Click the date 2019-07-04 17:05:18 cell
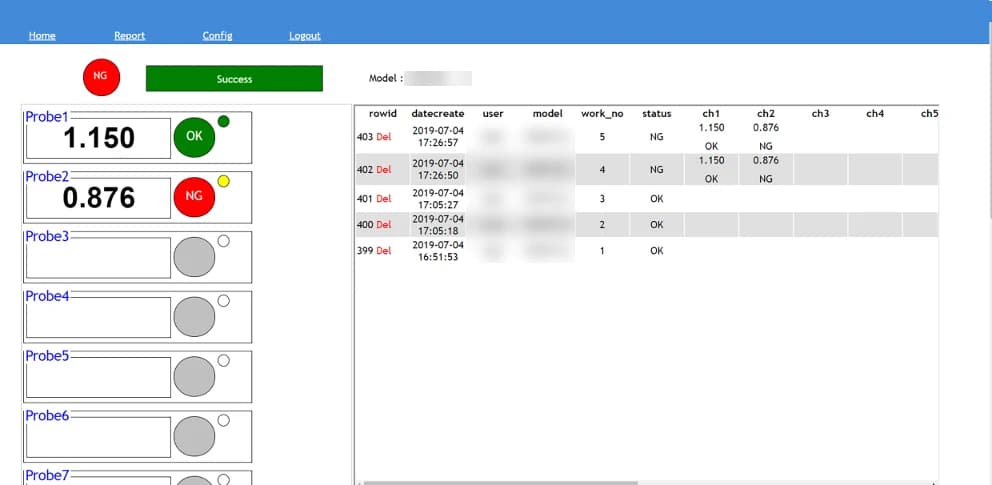Image resolution: width=992 pixels, height=485 pixels. pos(438,224)
